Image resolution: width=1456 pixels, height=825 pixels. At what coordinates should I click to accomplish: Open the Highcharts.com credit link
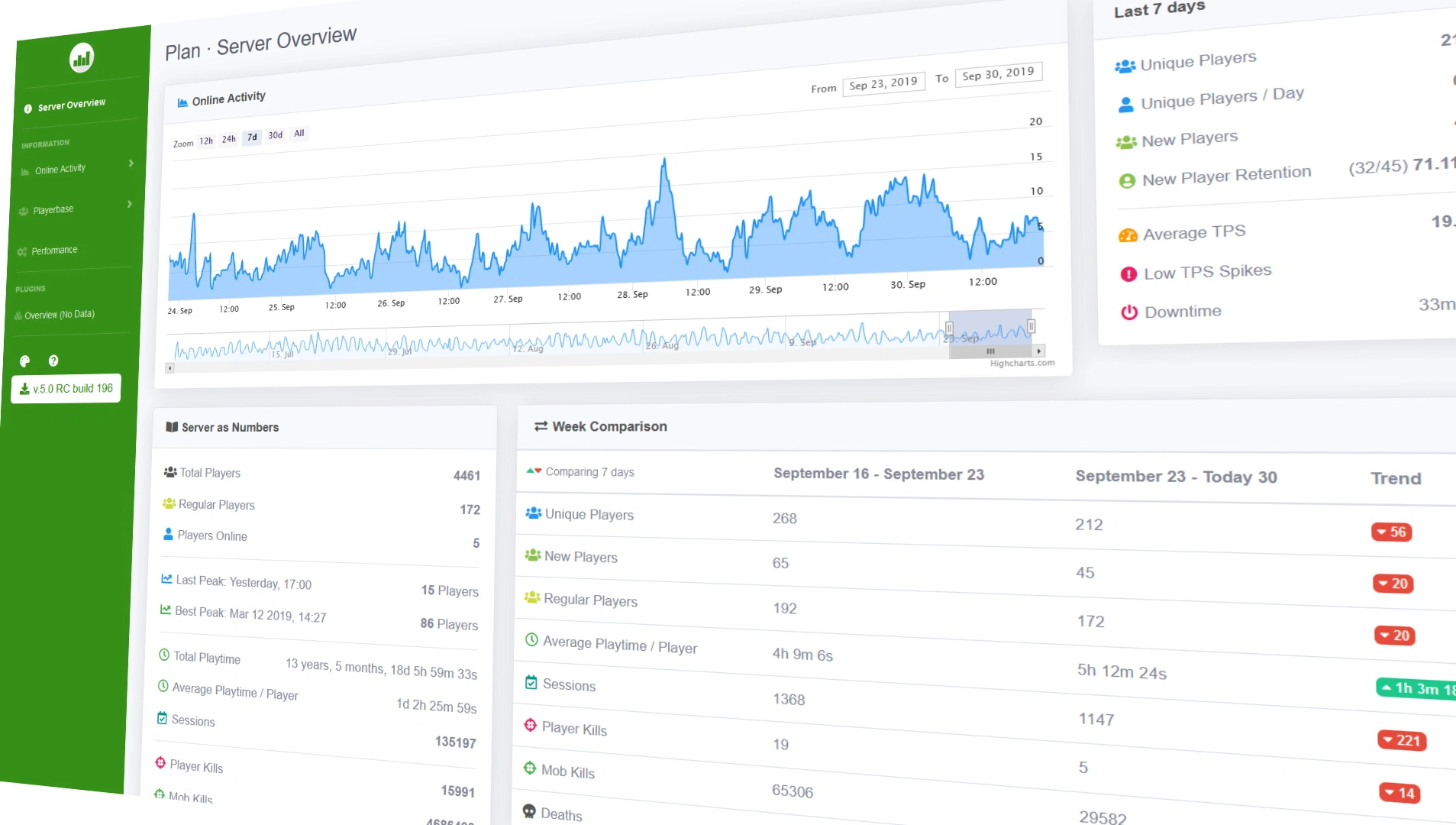1022,364
